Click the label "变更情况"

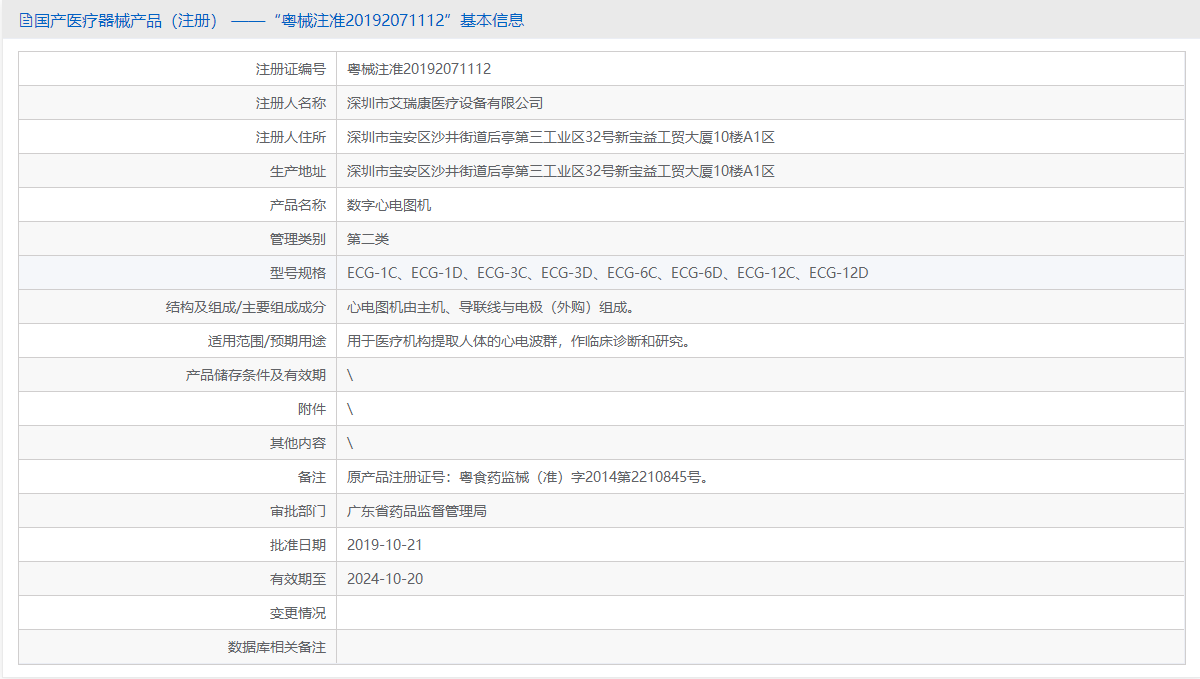[x=298, y=613]
